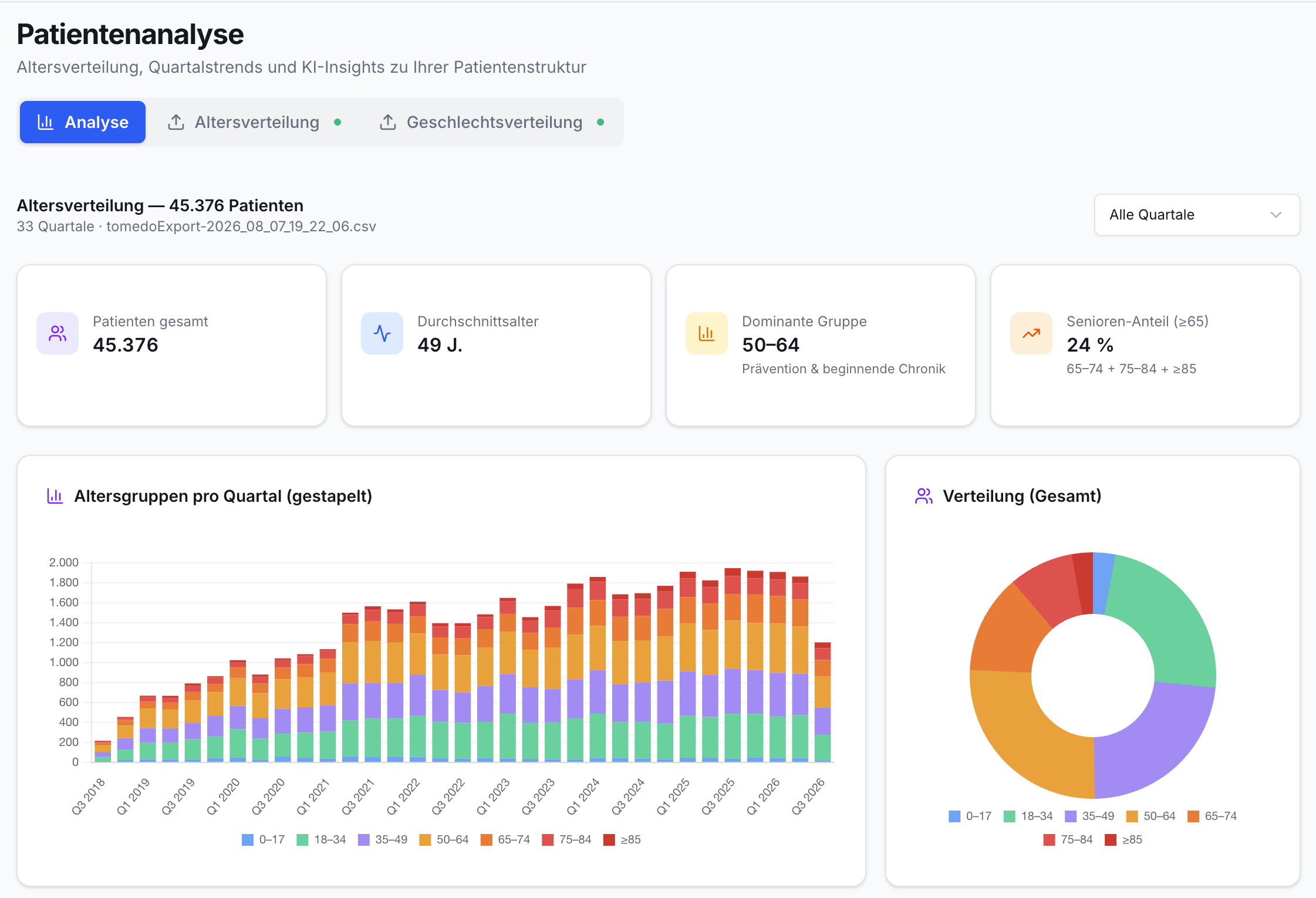Click the purple 35–49 donut segment
Viewport: 1316px width, 898px height.
coord(1155,744)
